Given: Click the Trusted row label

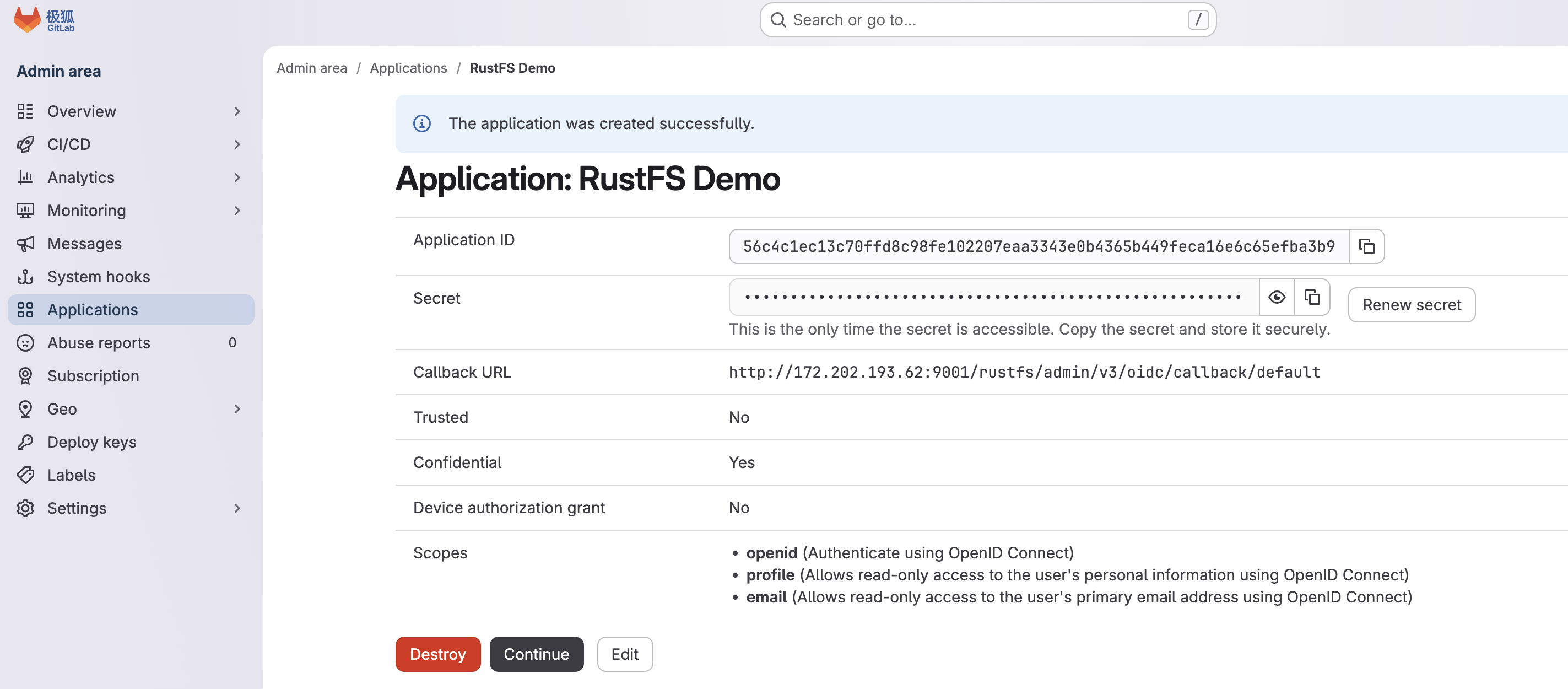Looking at the screenshot, I should (440, 417).
